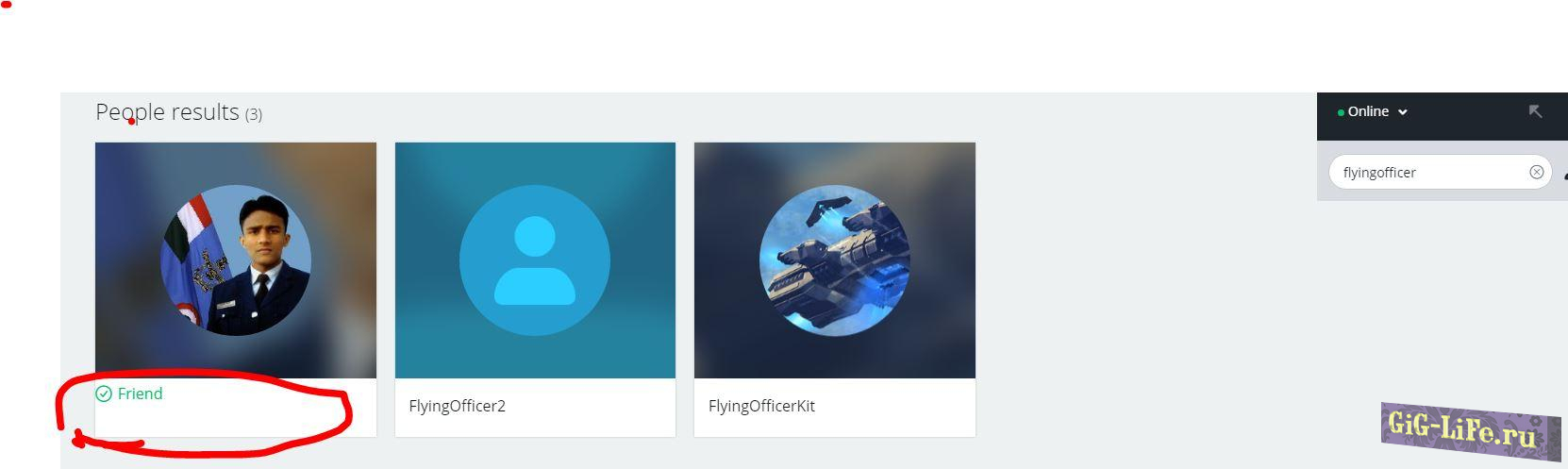Click the partial icon right of search box
1568x469 pixels.
tap(1565, 174)
